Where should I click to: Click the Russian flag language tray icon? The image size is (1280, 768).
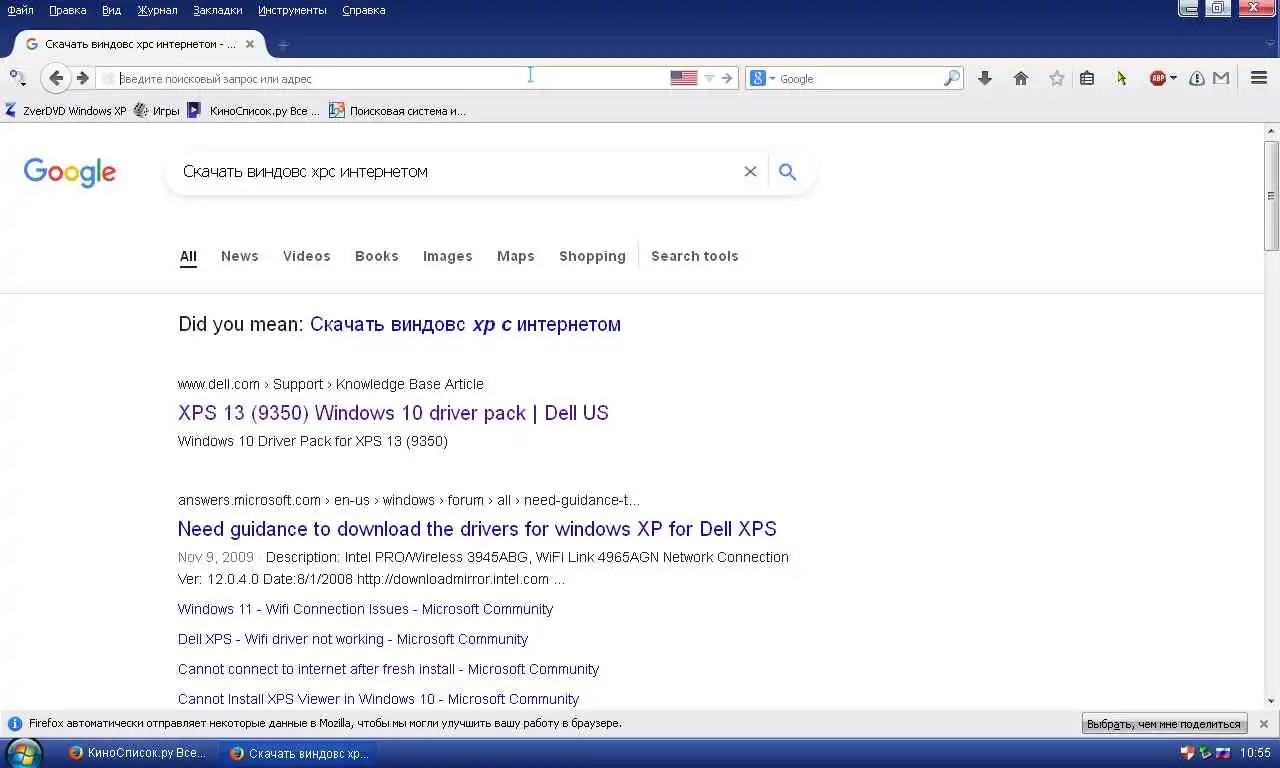point(1222,753)
